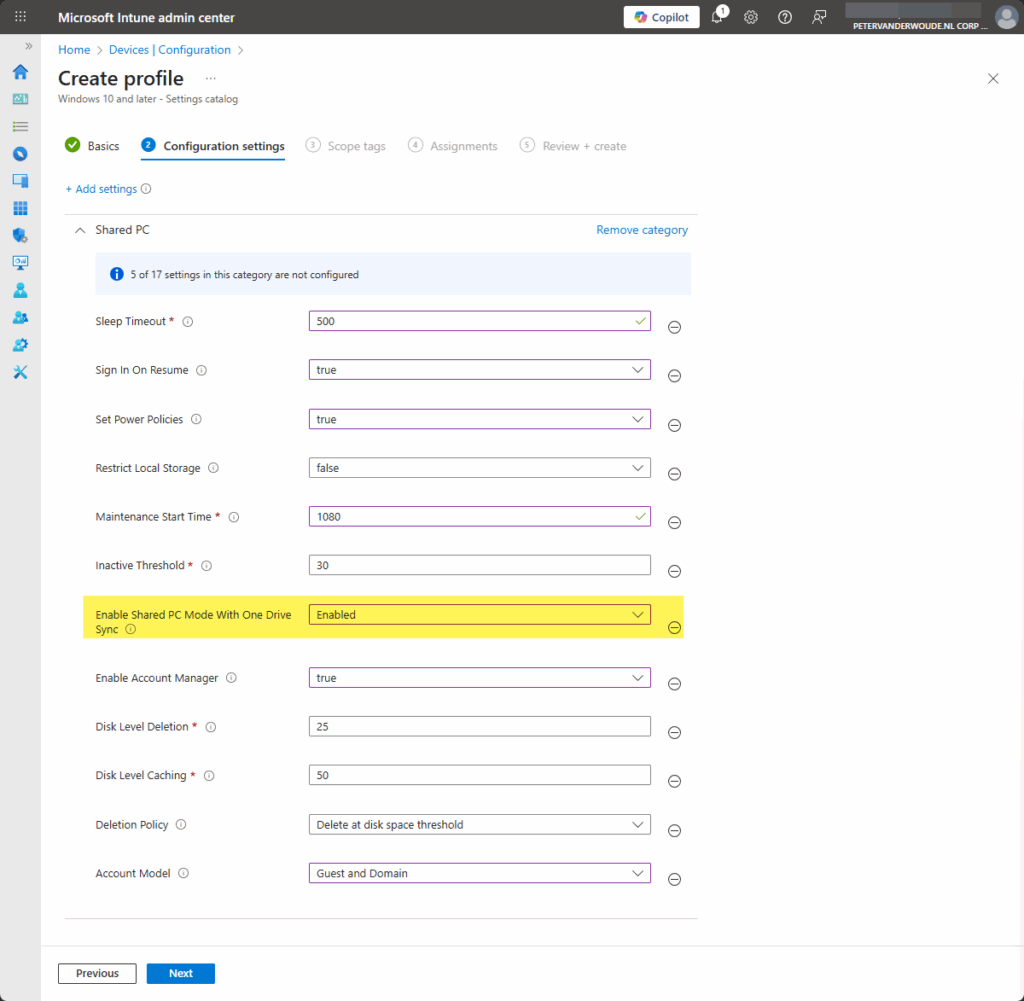Remove the Sleep Timeout setting
The image size is (1024, 1001).
click(x=674, y=327)
